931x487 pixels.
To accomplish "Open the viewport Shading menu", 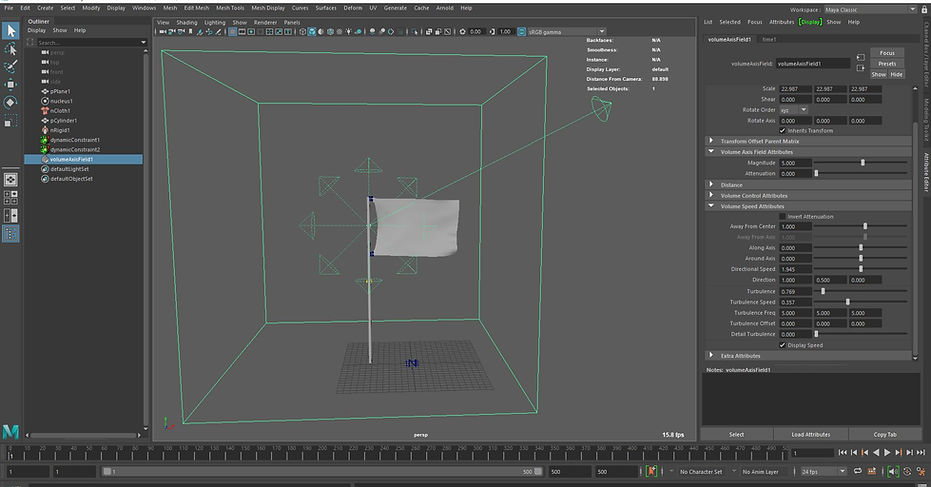I will click(x=186, y=22).
